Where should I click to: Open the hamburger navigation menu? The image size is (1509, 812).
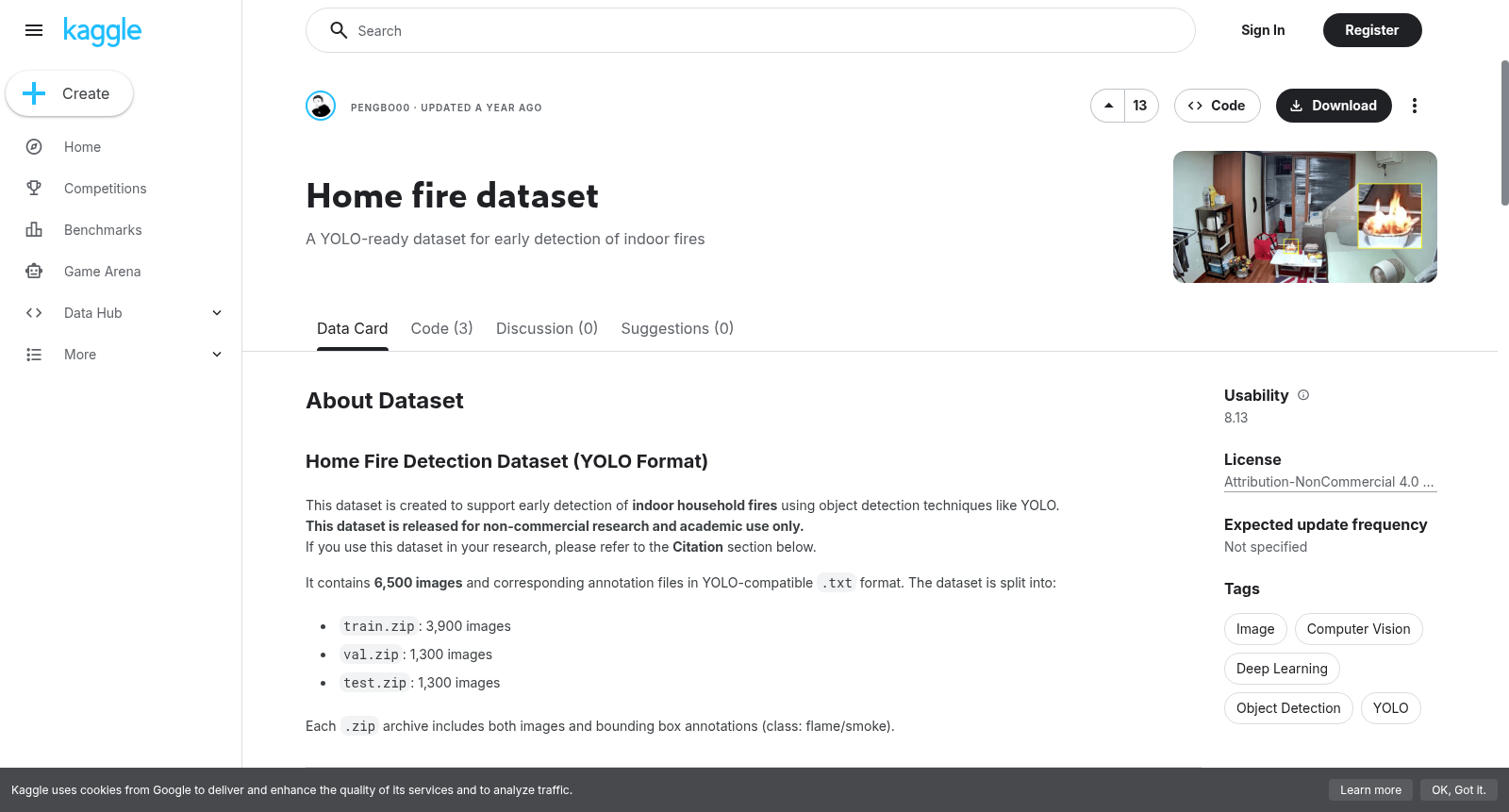pyautogui.click(x=34, y=30)
